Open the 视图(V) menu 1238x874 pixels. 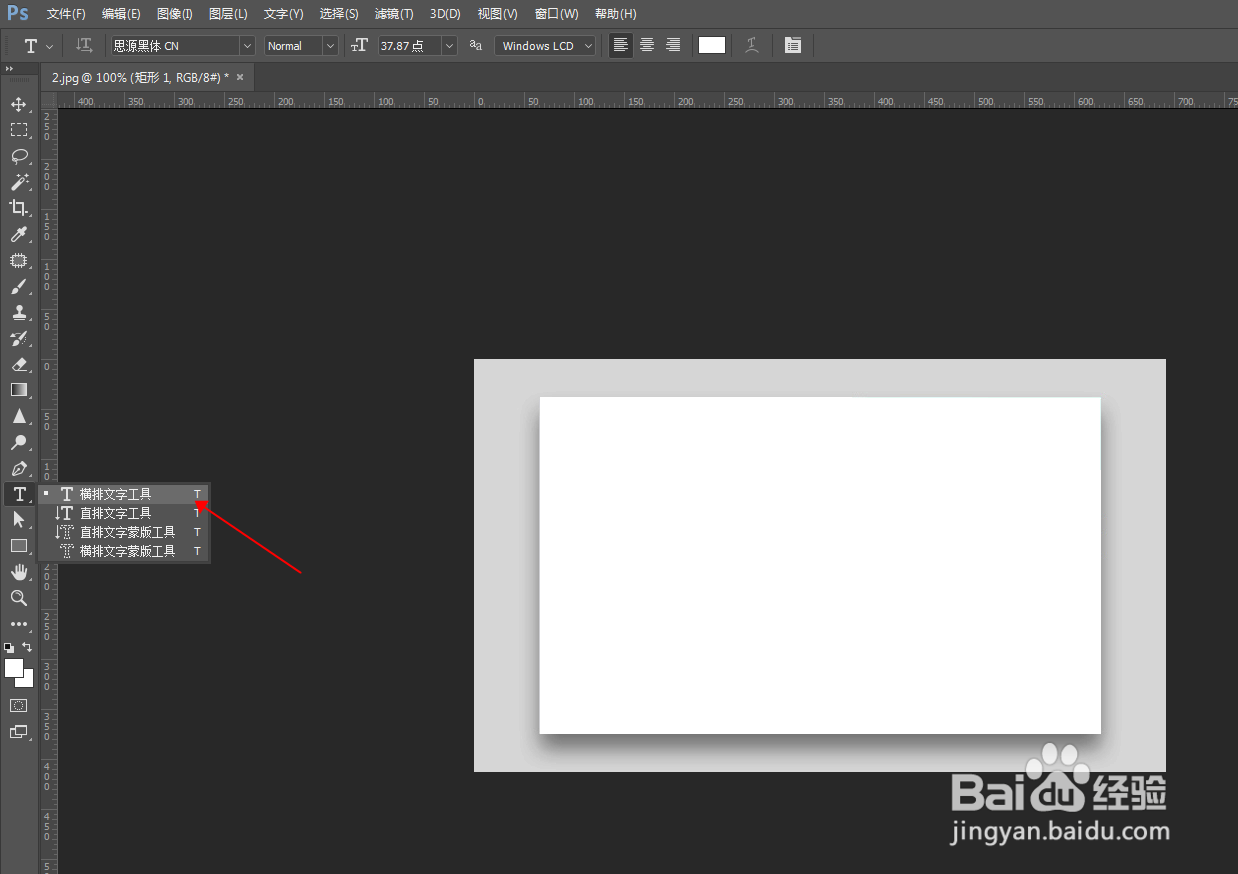tap(497, 14)
